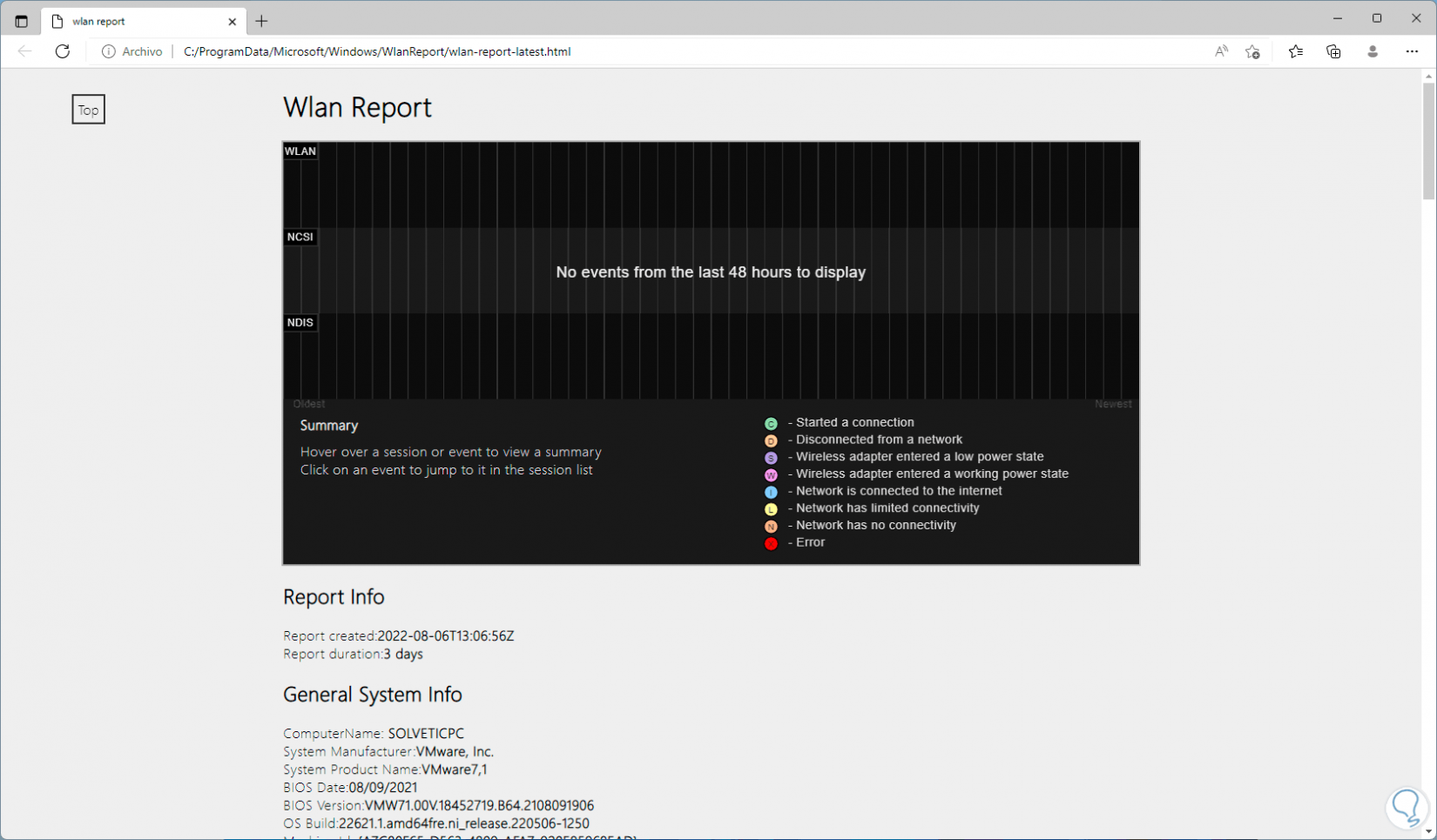Click the green Started a connection legend icon

point(771,424)
